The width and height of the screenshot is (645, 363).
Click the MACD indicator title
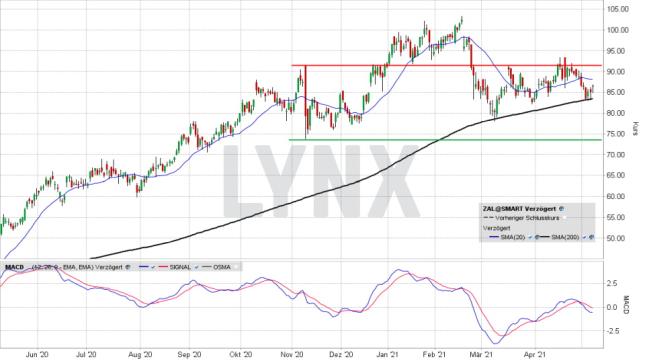pyautogui.click(x=14, y=267)
